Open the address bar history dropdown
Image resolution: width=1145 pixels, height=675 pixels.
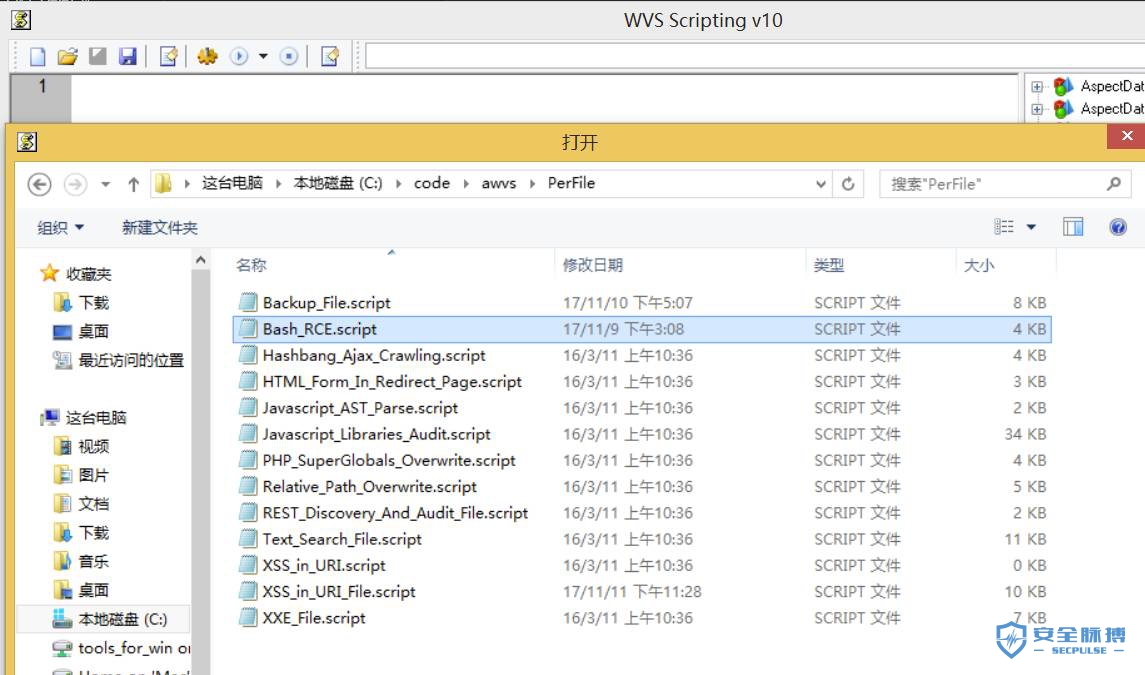[821, 184]
